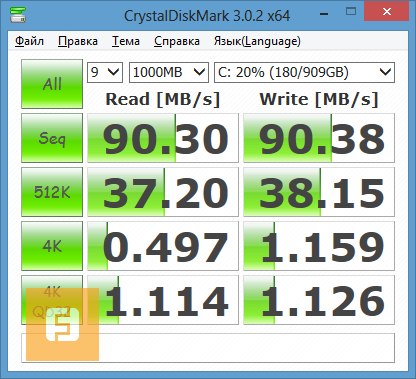Open the Тема menu

click(x=126, y=41)
